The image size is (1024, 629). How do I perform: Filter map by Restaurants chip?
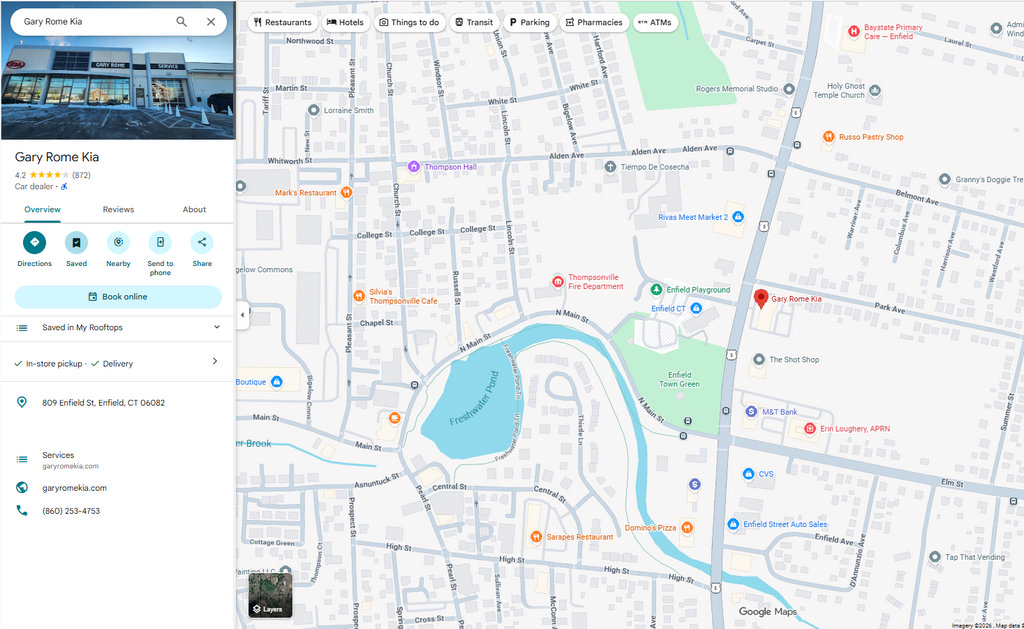click(x=283, y=22)
